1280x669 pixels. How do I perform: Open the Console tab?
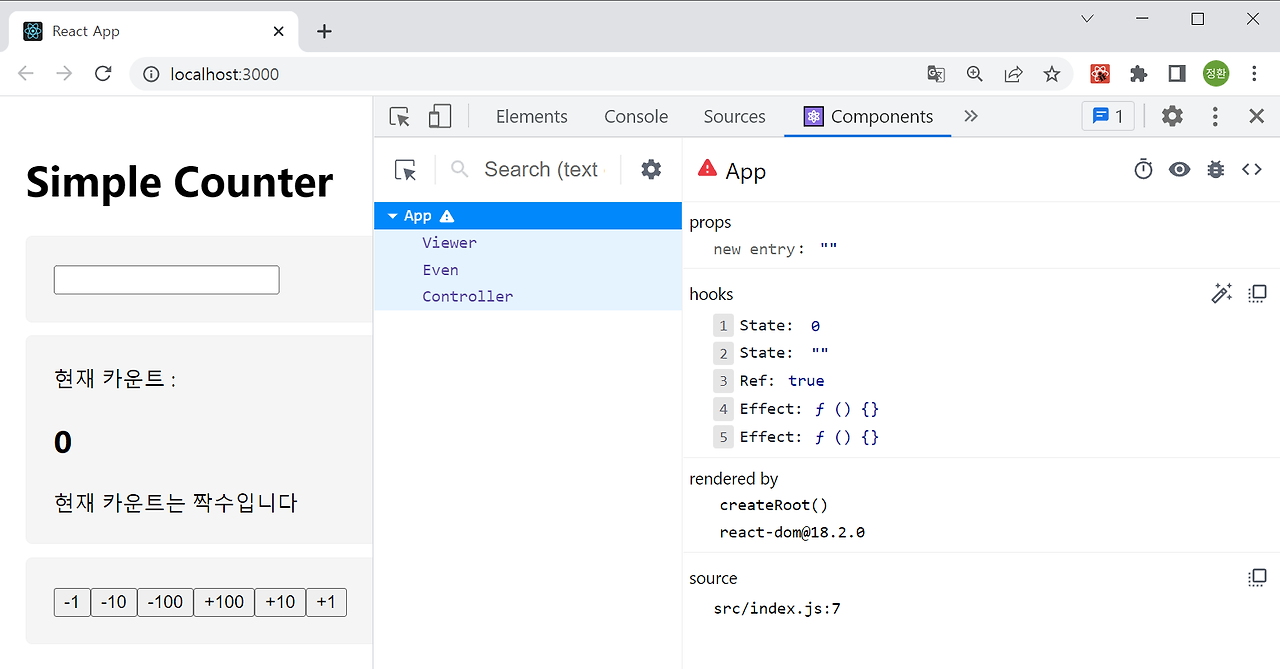point(636,117)
